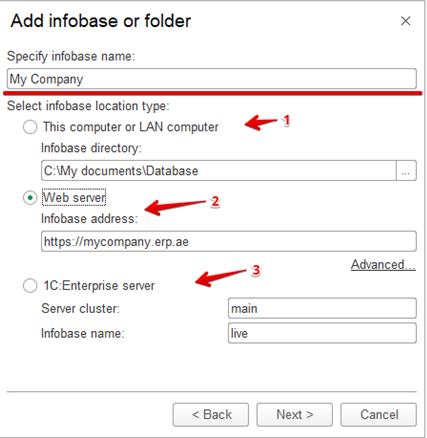Click the https://mycompany.erp.ae address field
The image size is (427, 438).
(x=229, y=241)
